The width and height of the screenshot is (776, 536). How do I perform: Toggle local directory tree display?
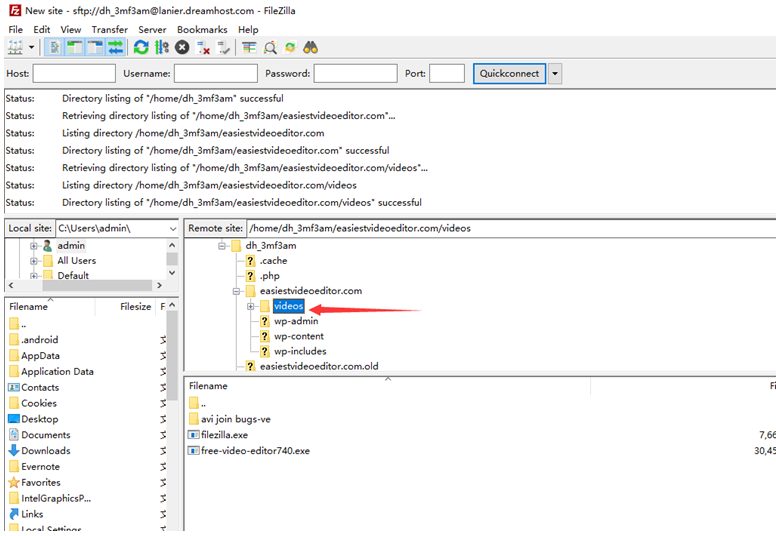(75, 47)
